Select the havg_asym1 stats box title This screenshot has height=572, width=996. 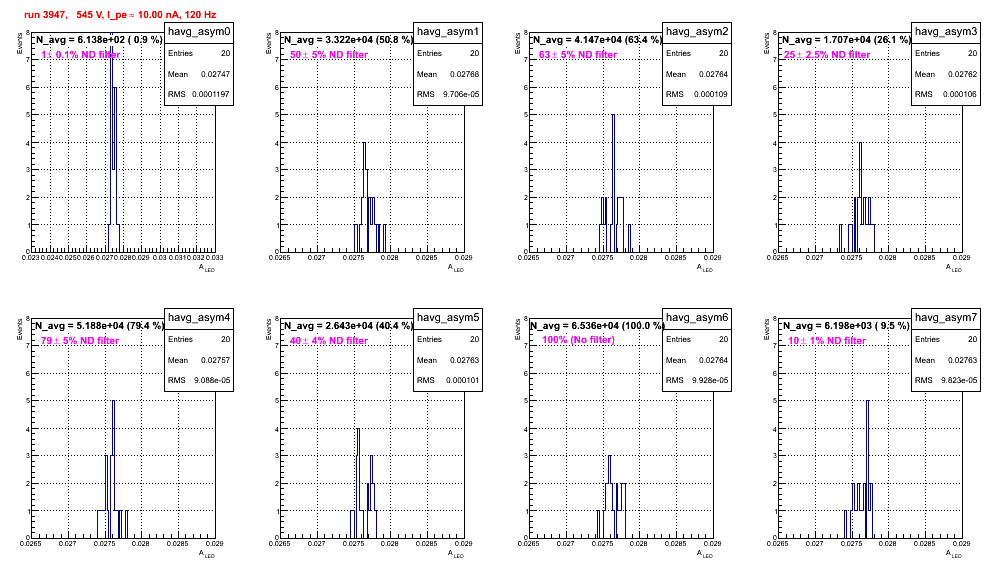(x=448, y=32)
